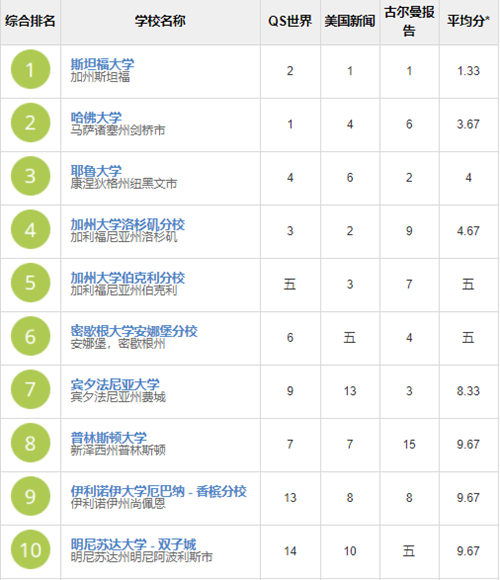Open the 普林斯顿大学 link
This screenshot has width=500, height=580.
click(109, 438)
